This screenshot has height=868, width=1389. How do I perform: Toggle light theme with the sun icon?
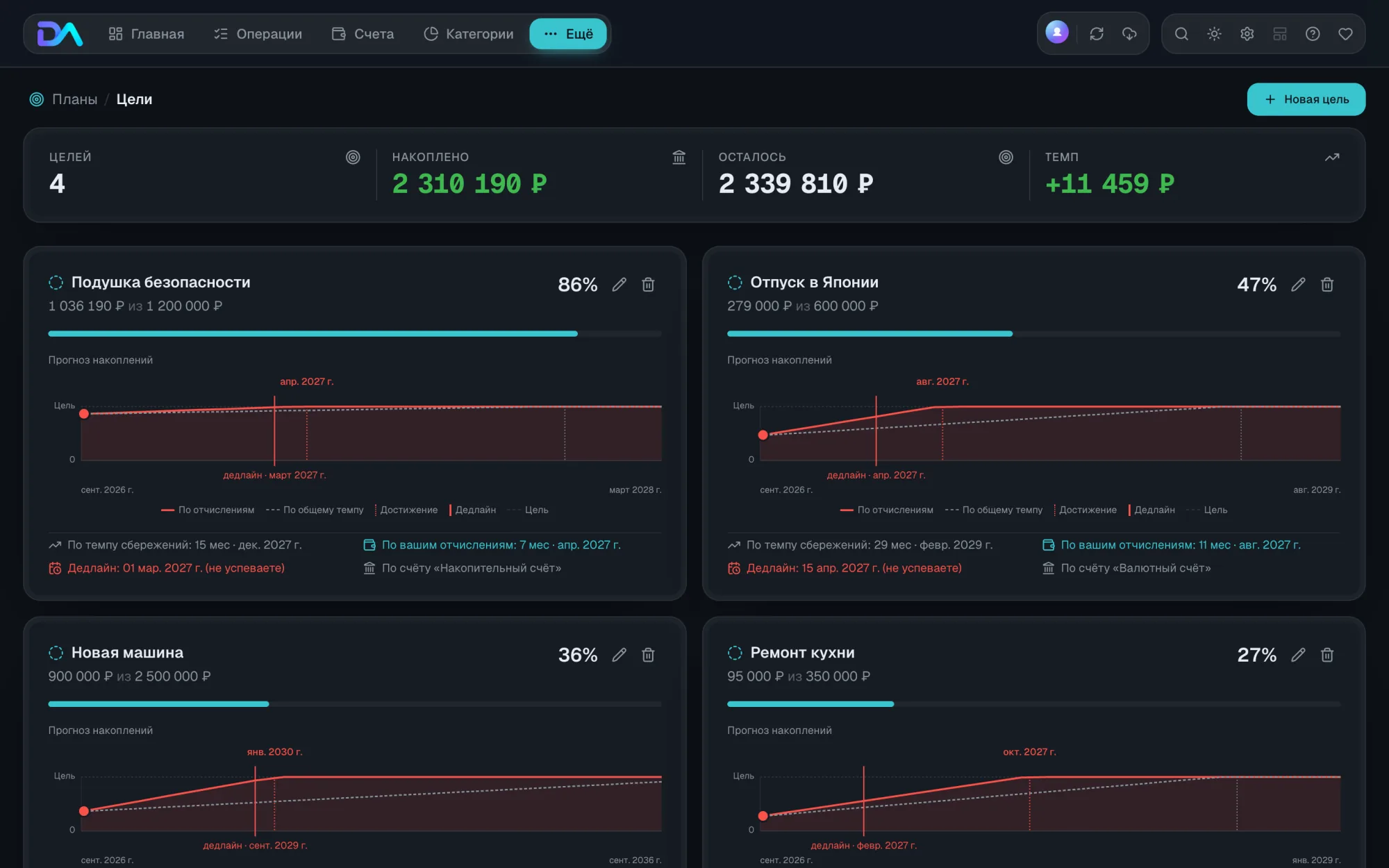(1214, 34)
